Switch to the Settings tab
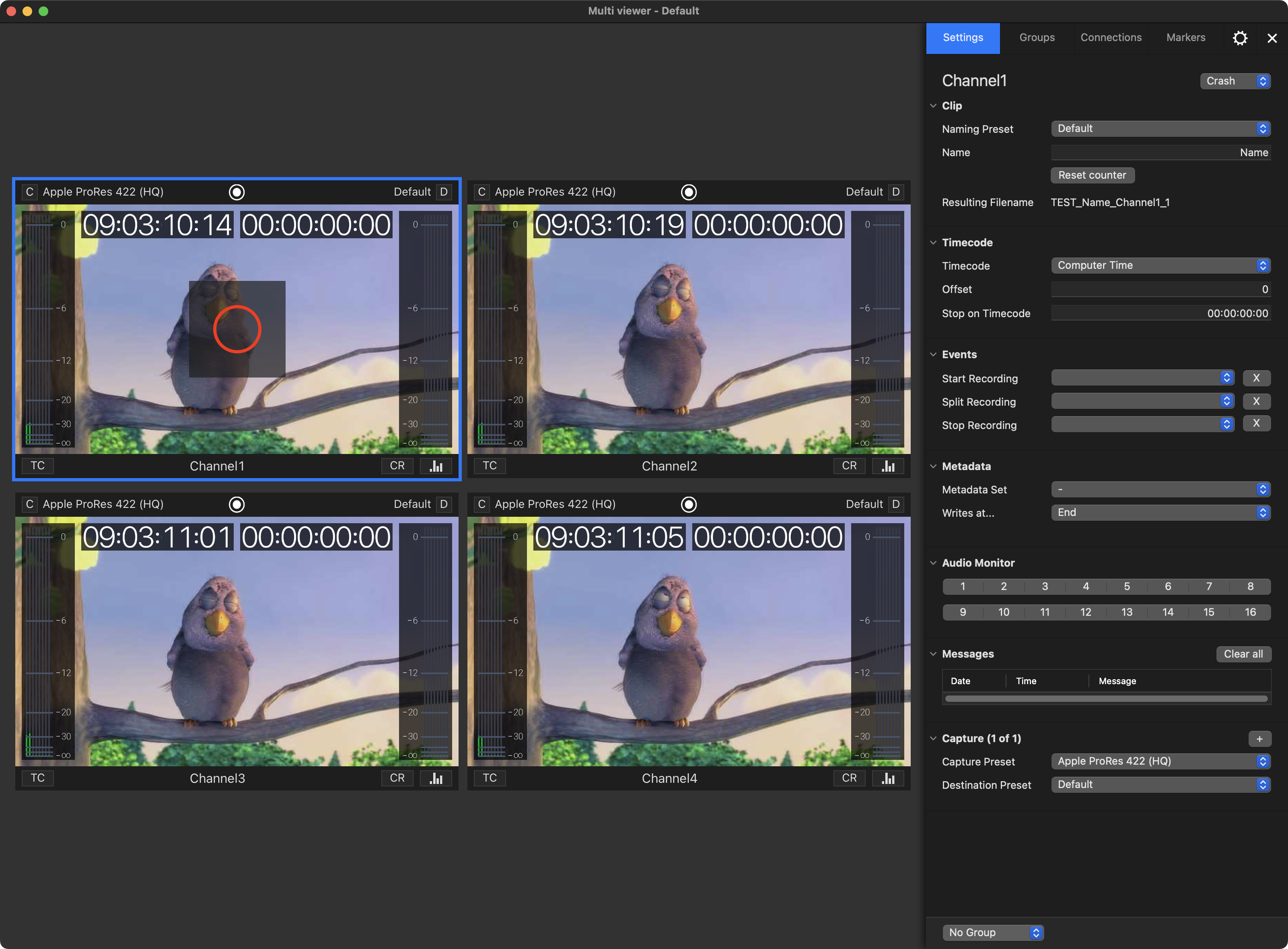The height and width of the screenshot is (949, 1288). 963,38
